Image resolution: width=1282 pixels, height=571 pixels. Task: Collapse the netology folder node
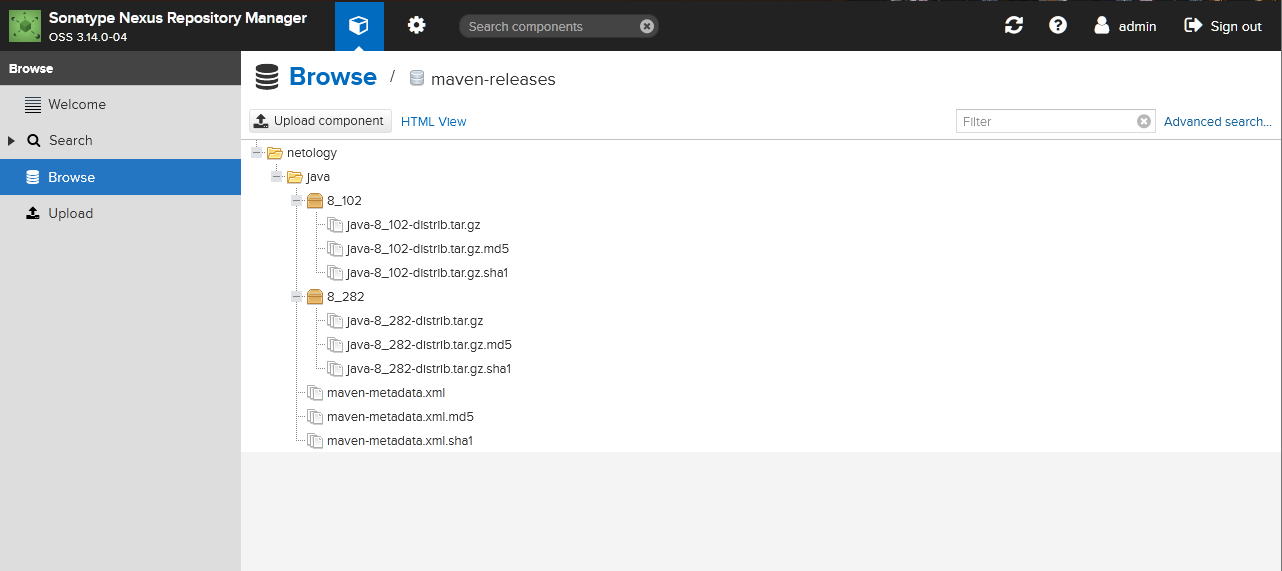coord(257,153)
